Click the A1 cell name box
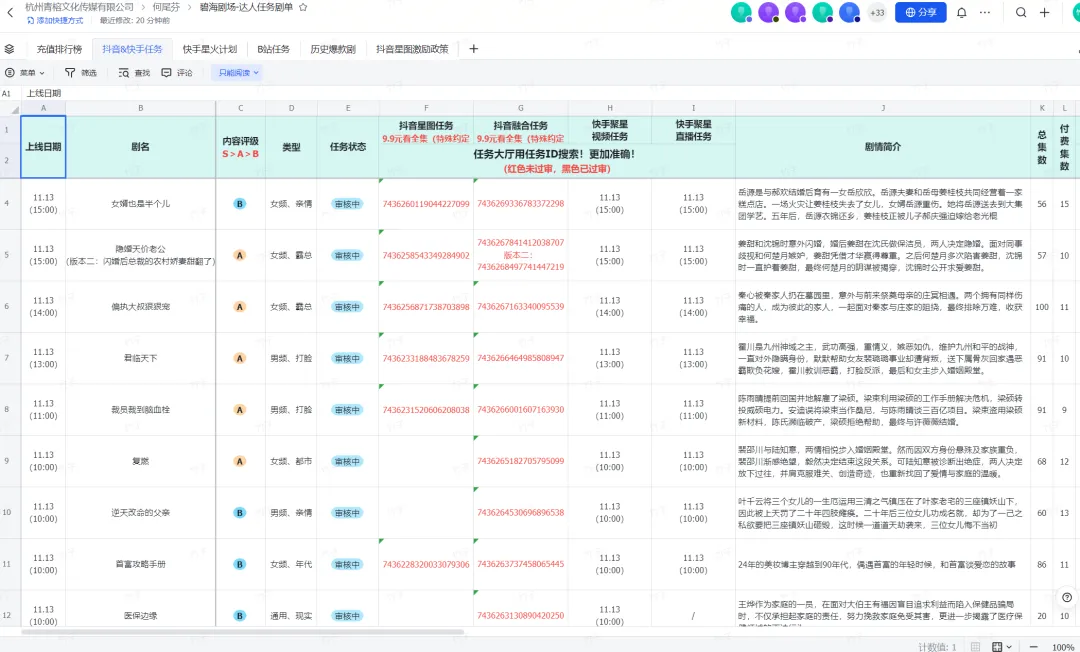This screenshot has width=1080, height=652. [7, 93]
